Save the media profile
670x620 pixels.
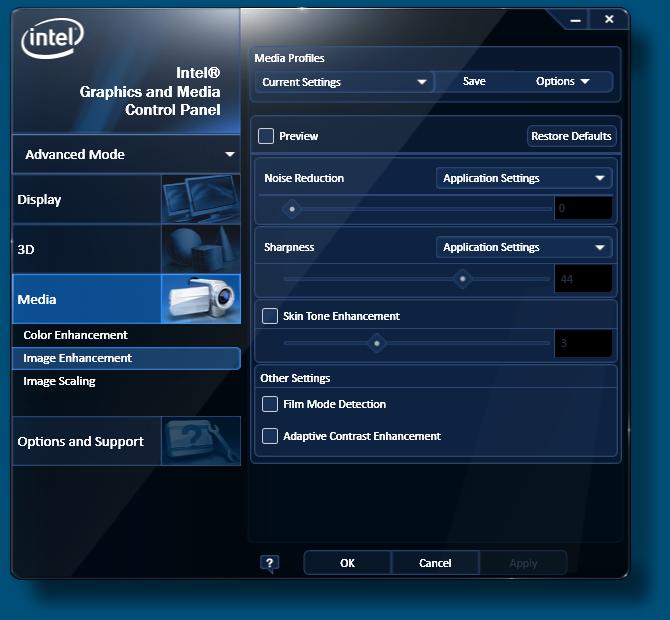click(x=474, y=82)
